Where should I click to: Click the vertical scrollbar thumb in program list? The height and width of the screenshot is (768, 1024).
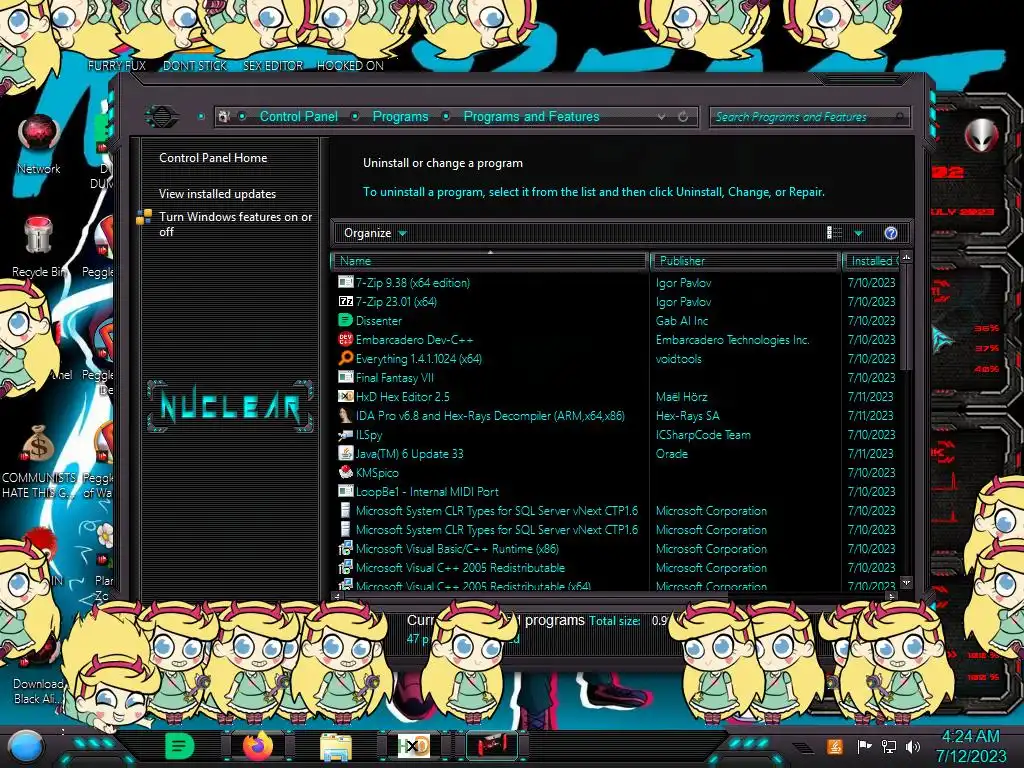click(x=906, y=318)
